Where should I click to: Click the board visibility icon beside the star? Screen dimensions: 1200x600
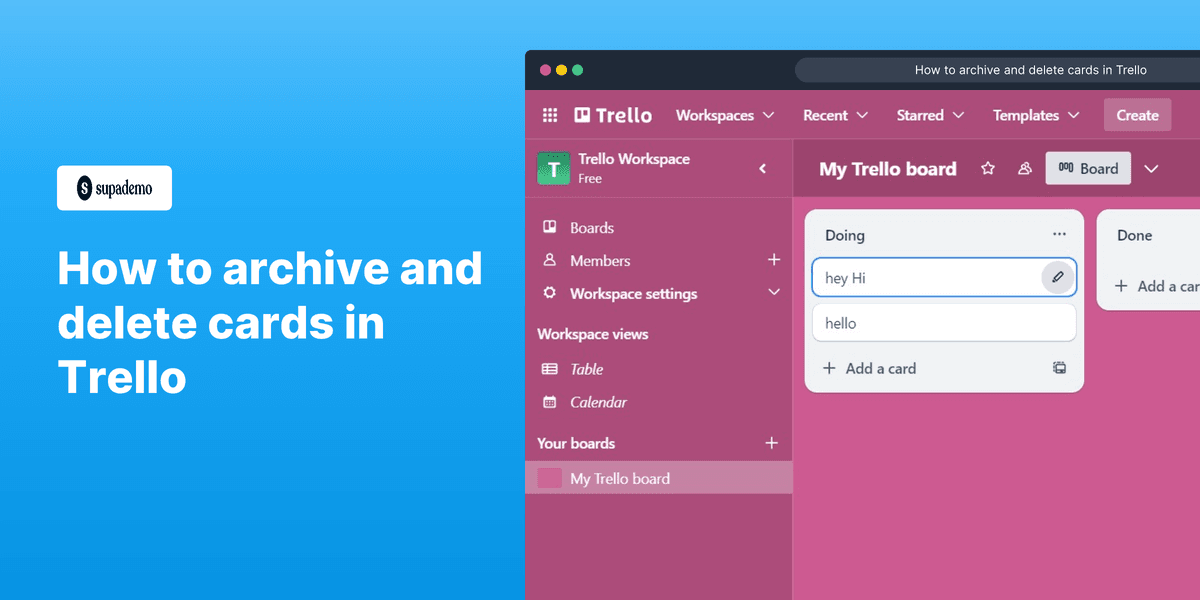tap(1024, 169)
